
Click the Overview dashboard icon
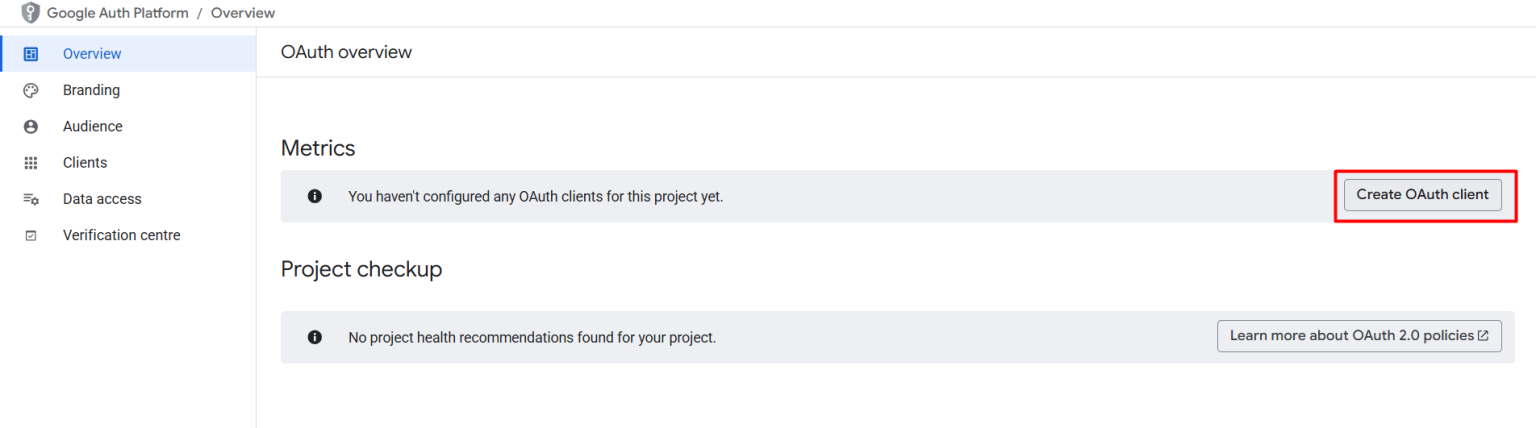(x=31, y=54)
